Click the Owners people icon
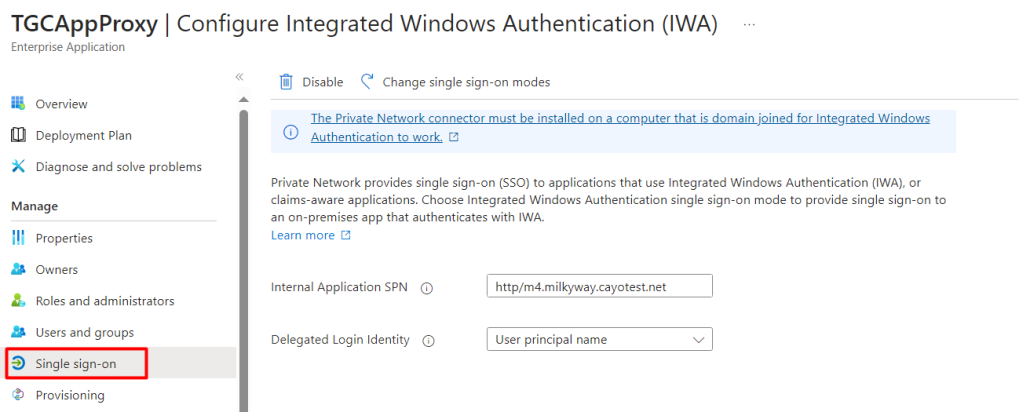Screen dimensions: 1019x412 tap(18, 269)
